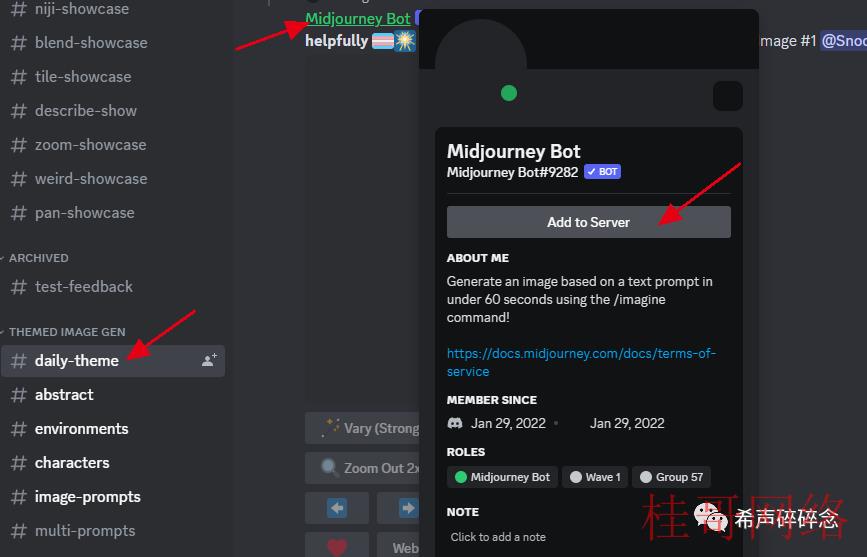Click the Wave 1 role chip

[595, 477]
